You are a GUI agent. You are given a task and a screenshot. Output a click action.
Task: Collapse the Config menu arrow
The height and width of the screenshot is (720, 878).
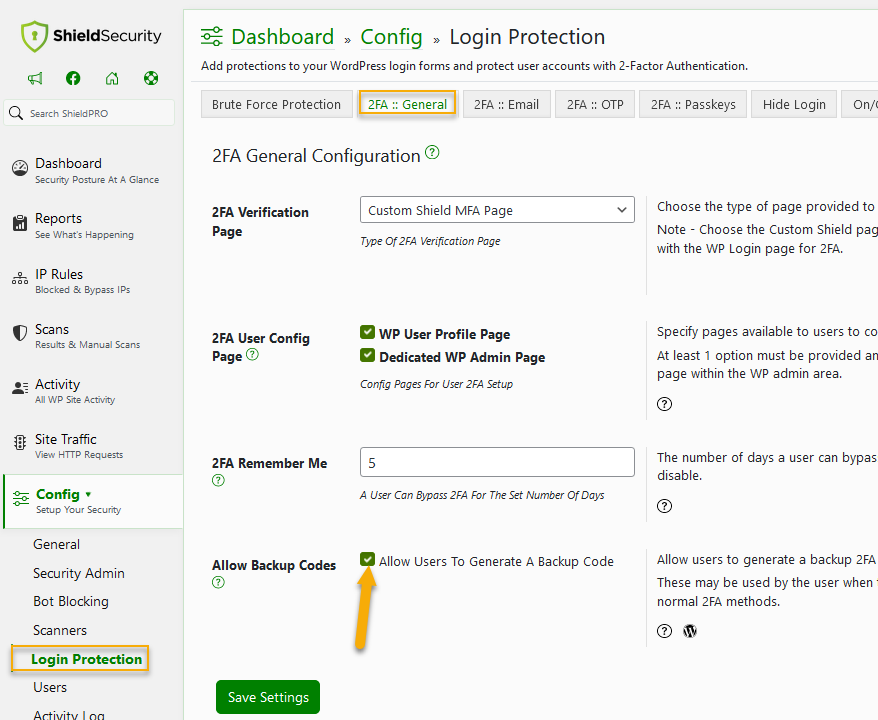coord(88,494)
